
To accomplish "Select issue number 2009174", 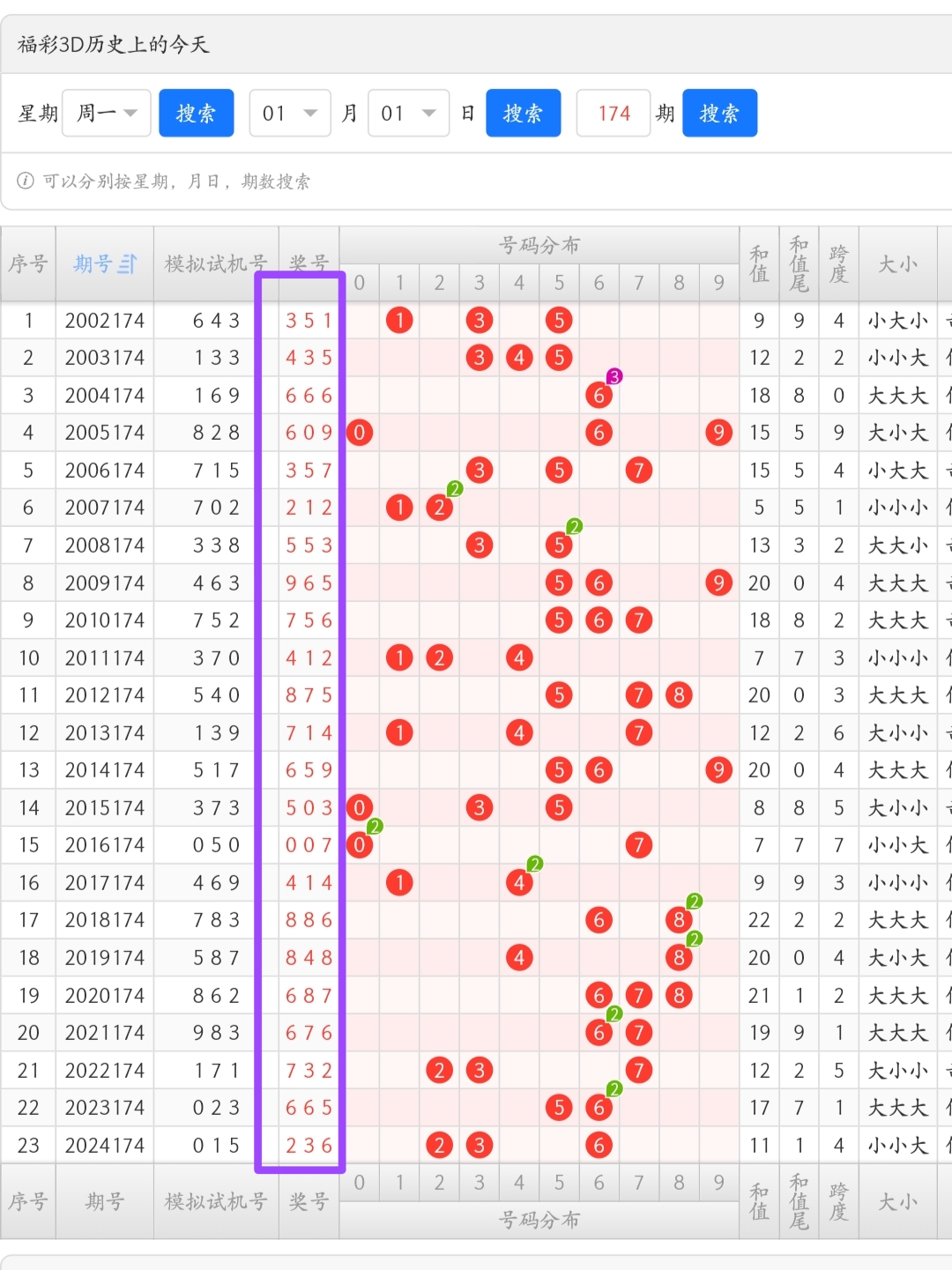I will 105,583.
